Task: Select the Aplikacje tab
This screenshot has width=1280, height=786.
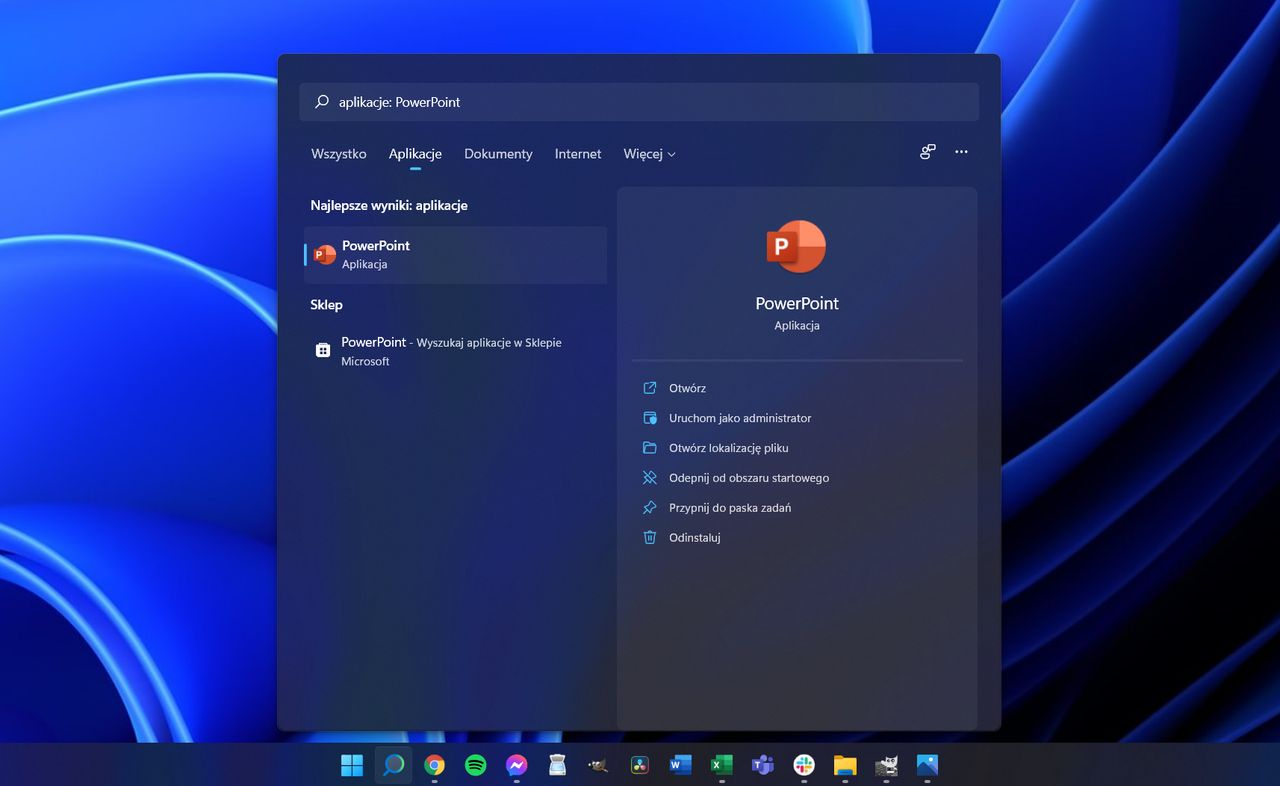Action: coord(415,154)
